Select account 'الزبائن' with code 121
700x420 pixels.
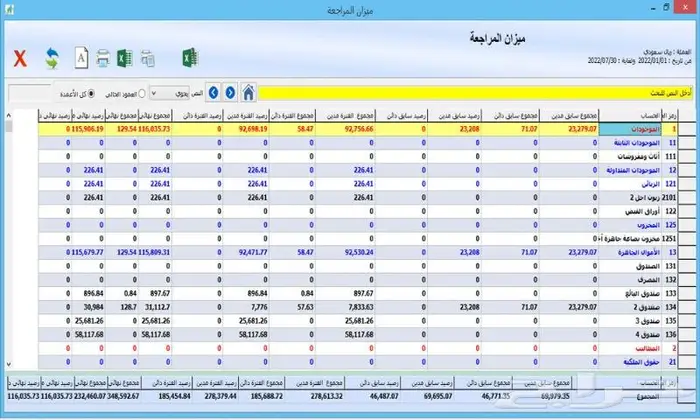[629, 184]
